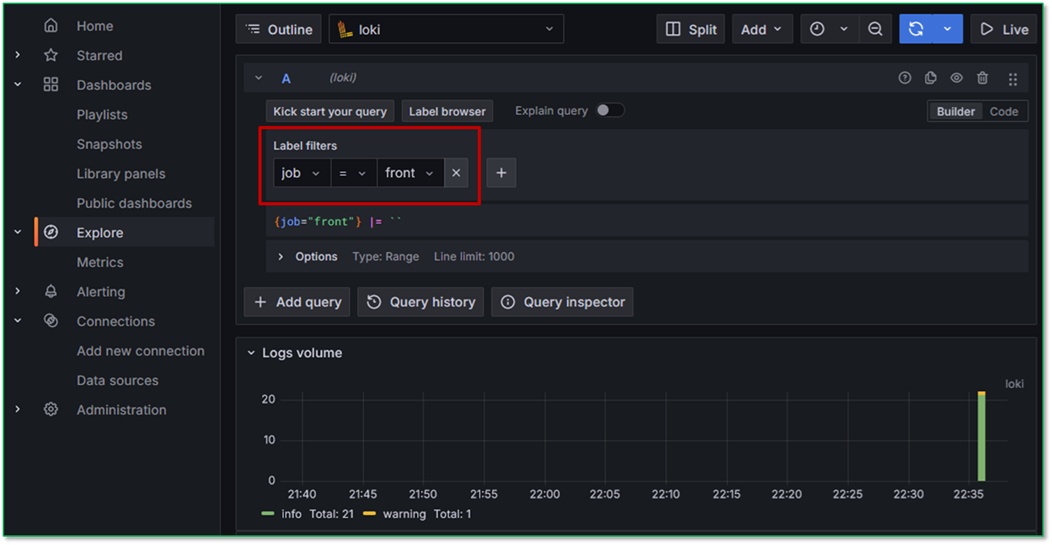
Task: Collapse the Connections sidebar section
Action: (18, 321)
